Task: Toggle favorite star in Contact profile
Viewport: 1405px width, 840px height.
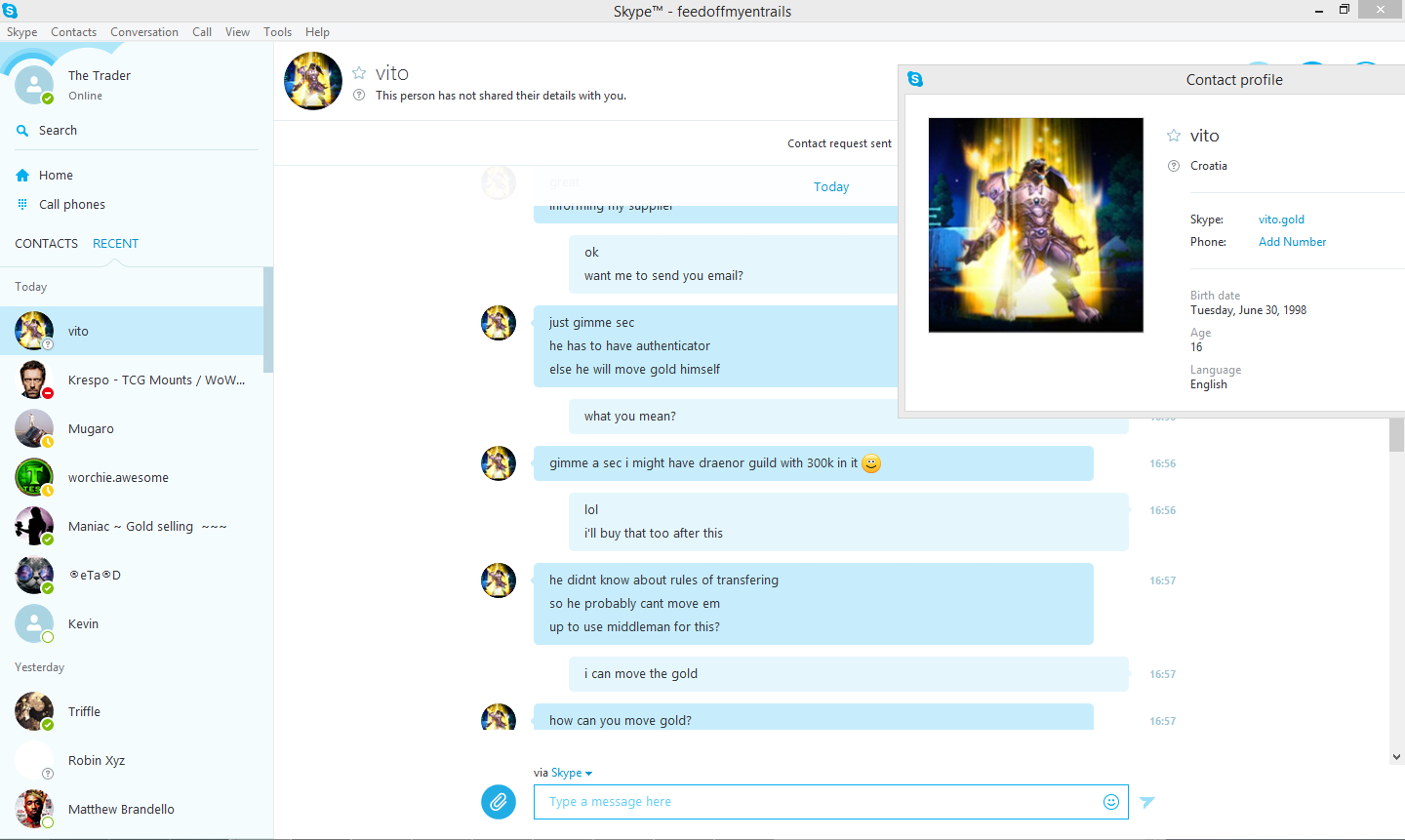Action: [1174, 136]
